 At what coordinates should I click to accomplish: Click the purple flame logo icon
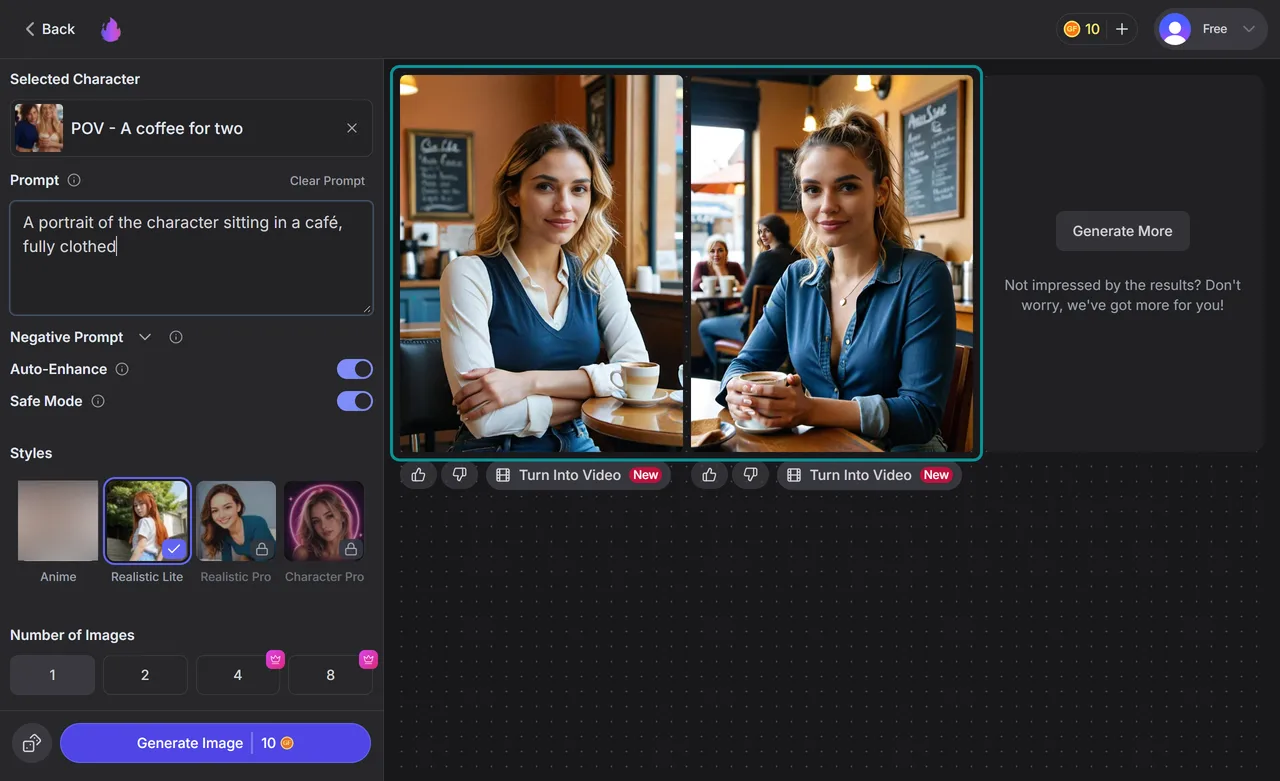pos(111,30)
